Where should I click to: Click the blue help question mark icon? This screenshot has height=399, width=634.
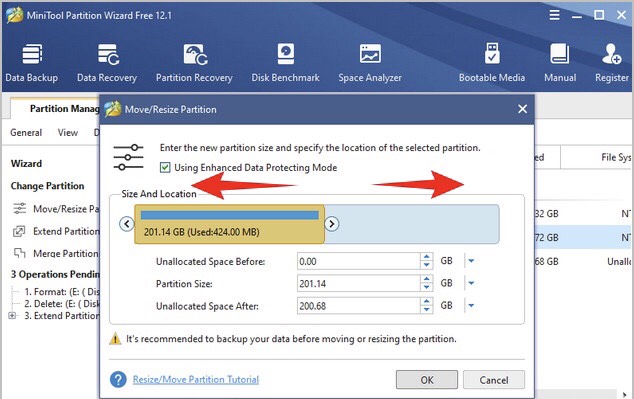[118, 379]
